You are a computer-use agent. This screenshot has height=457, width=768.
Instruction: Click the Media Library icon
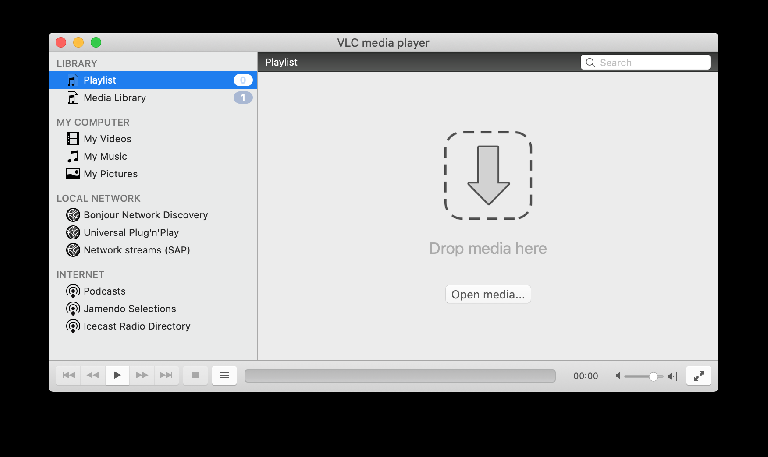(72, 97)
